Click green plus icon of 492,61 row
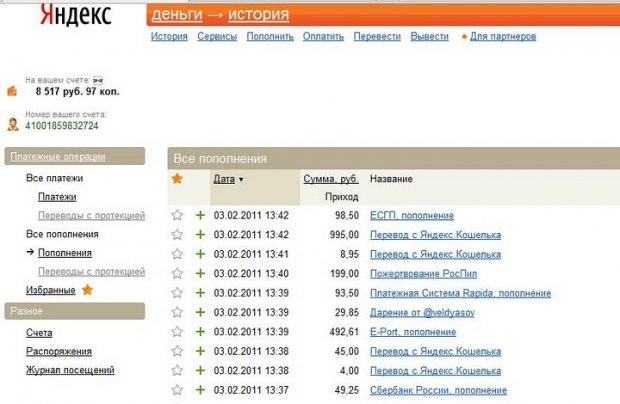Screen dimensions: 620x404 click(x=200, y=331)
